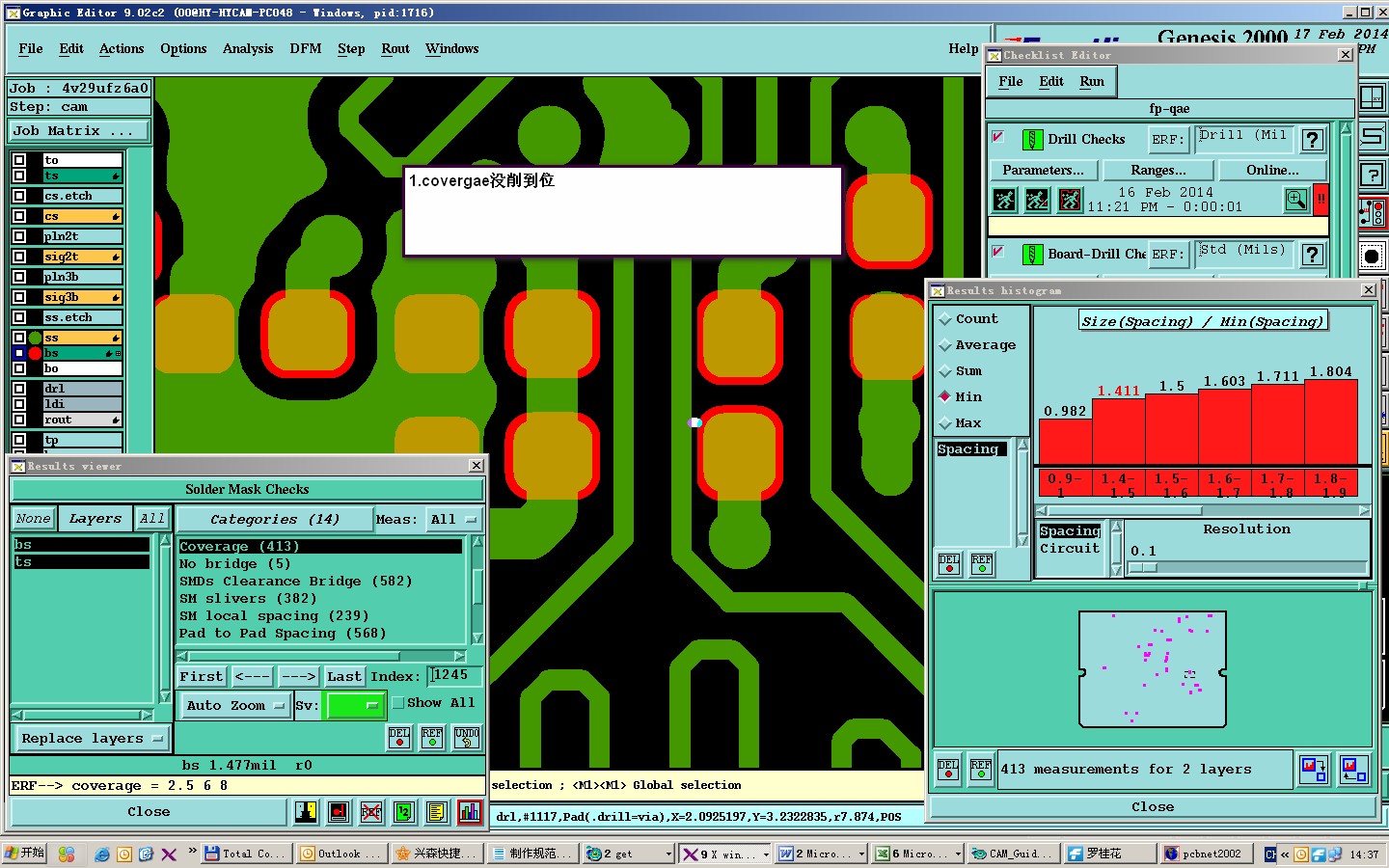Toggle Drill Checks checklist checkbox
Viewport: 1389px width, 868px height.
point(998,137)
